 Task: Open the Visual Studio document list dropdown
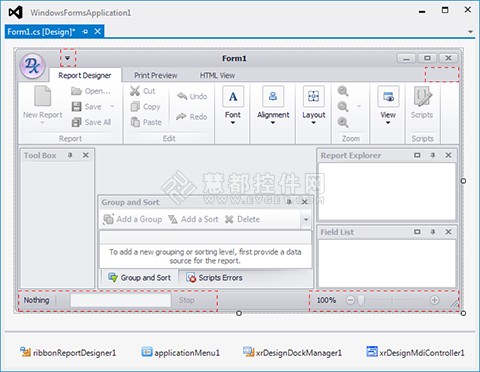(470, 32)
